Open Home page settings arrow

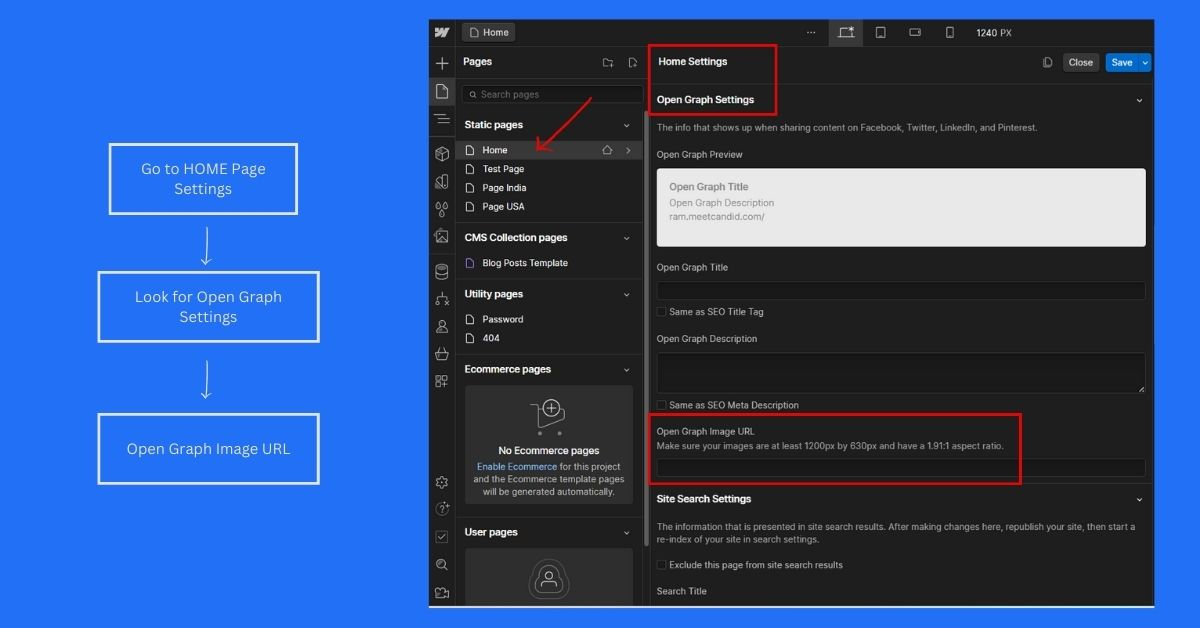(x=628, y=150)
